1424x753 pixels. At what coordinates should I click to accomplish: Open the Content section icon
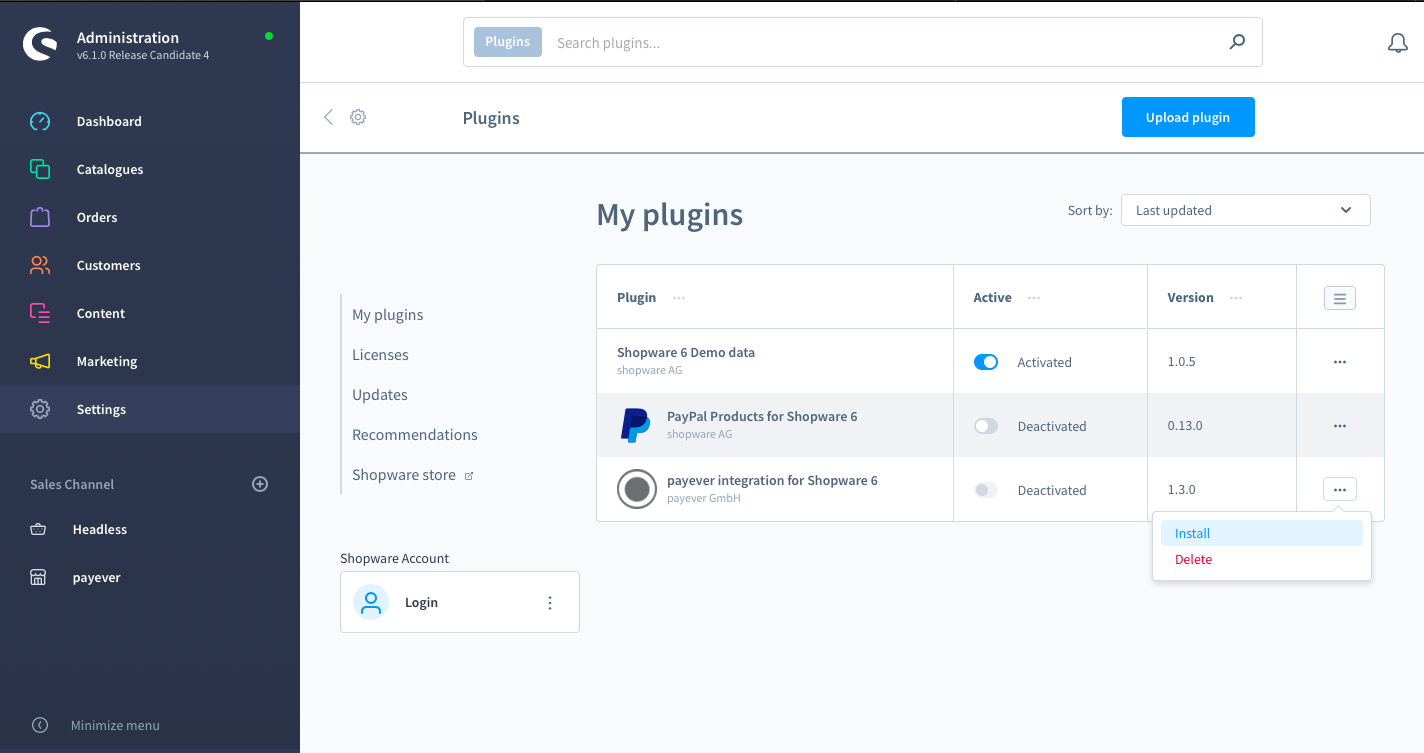[x=40, y=313]
